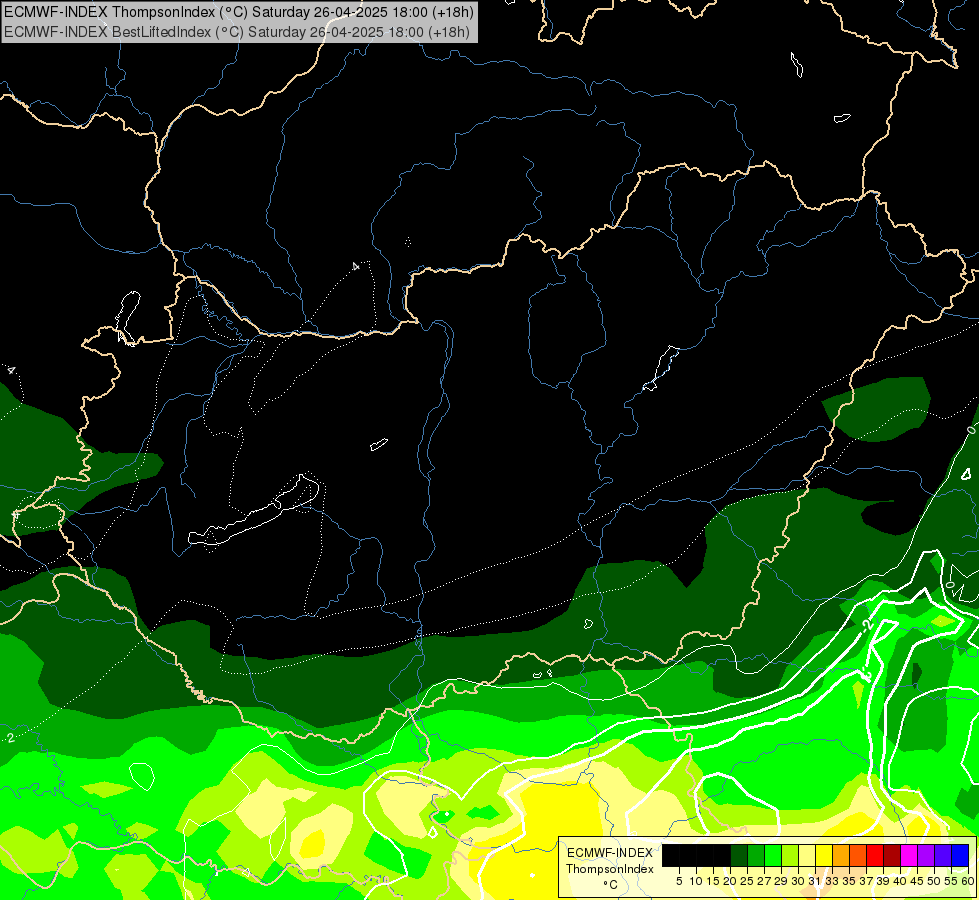This screenshot has width=979, height=900.
Task: Click the legend unit °C
Action: click(610, 884)
